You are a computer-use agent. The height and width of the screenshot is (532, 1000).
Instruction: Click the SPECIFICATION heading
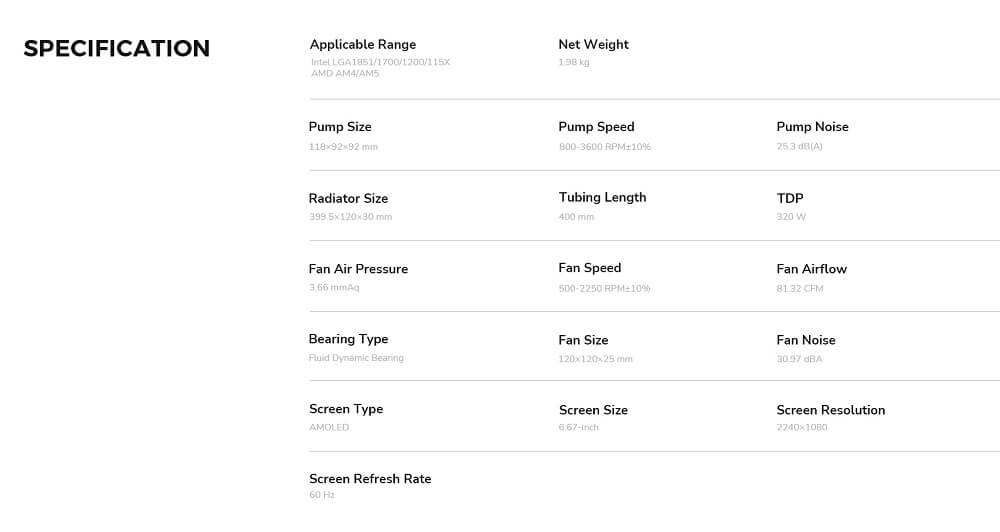click(116, 48)
